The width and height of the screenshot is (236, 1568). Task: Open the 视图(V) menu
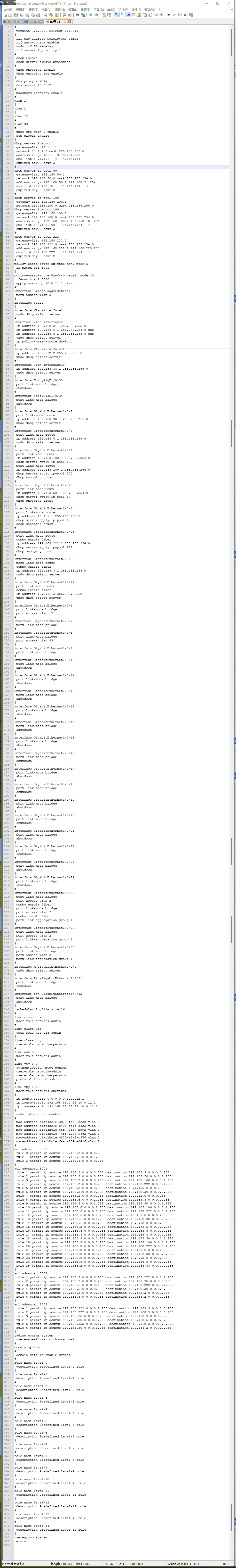coord(47,10)
